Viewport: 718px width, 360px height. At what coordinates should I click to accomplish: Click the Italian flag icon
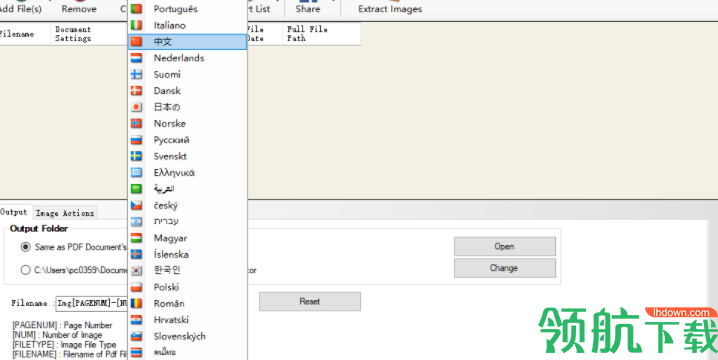(x=136, y=25)
